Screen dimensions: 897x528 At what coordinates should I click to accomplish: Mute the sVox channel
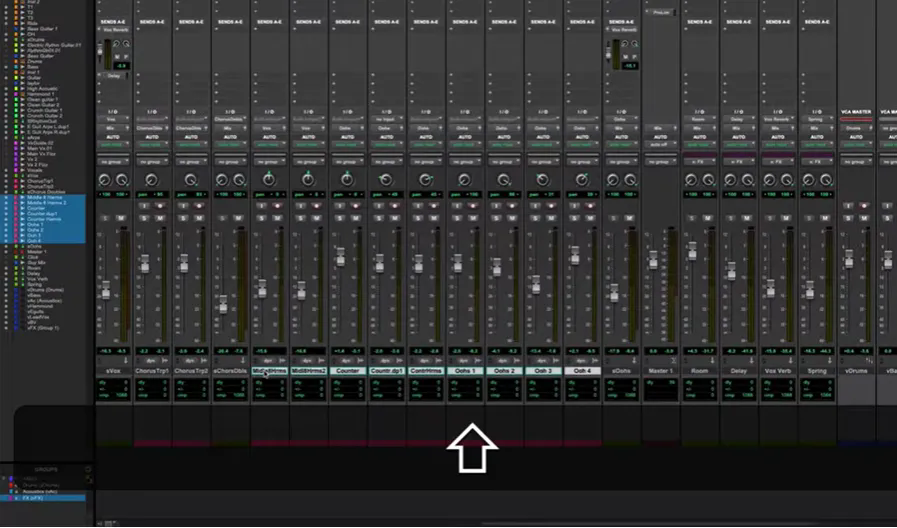pos(121,218)
